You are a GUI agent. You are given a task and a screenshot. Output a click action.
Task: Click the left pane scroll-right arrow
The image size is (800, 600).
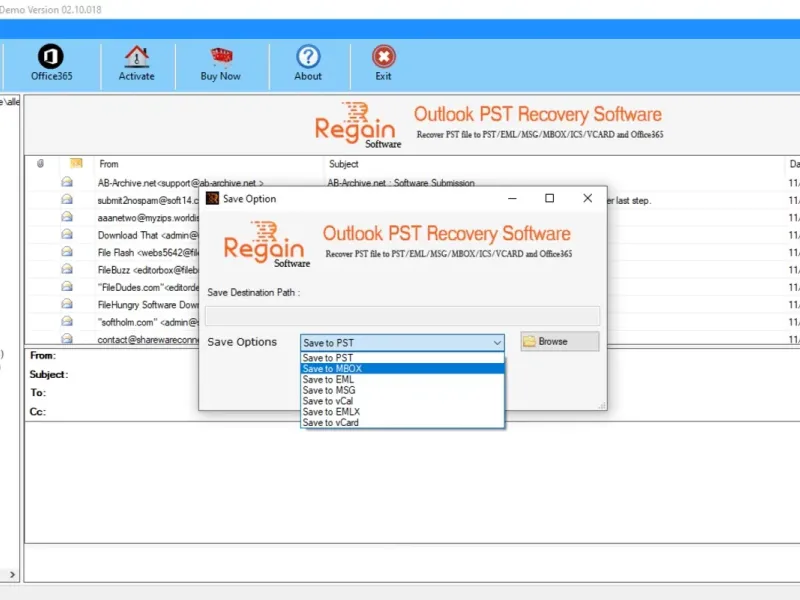(x=12, y=574)
